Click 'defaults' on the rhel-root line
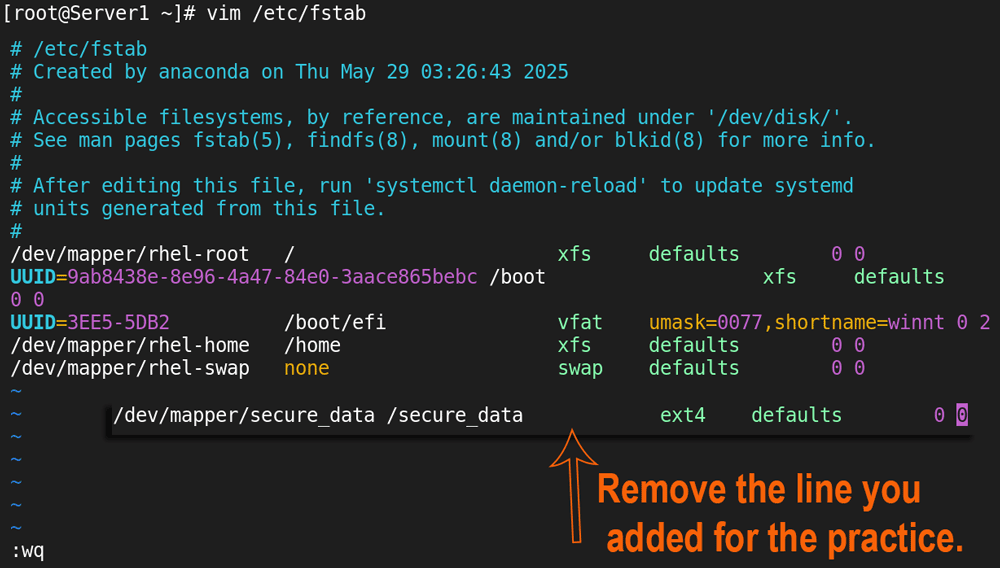Viewport: 1000px width, 568px height. (x=694, y=254)
